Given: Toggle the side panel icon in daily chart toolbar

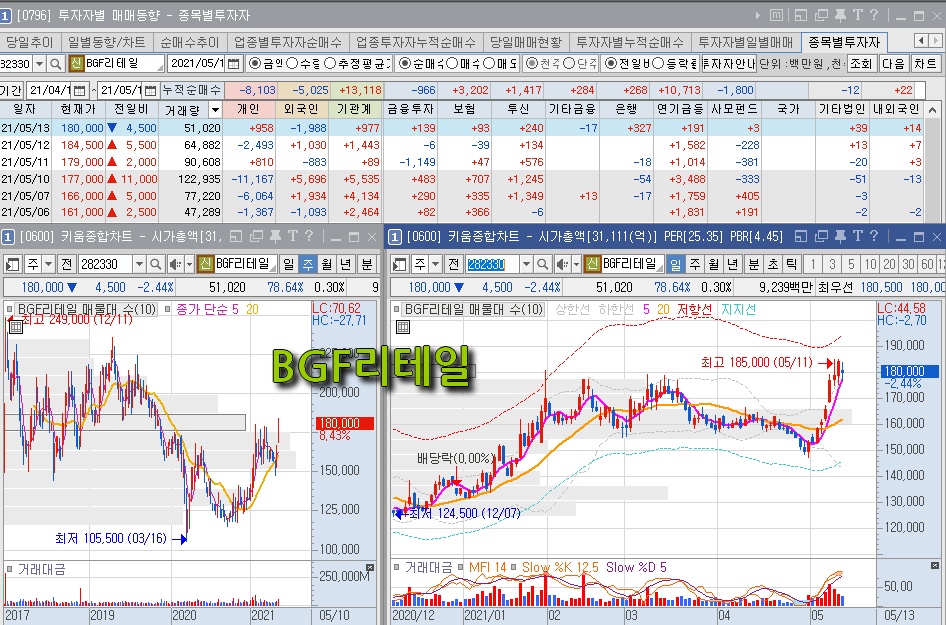Looking at the screenshot, I should pyautogui.click(x=399, y=264).
